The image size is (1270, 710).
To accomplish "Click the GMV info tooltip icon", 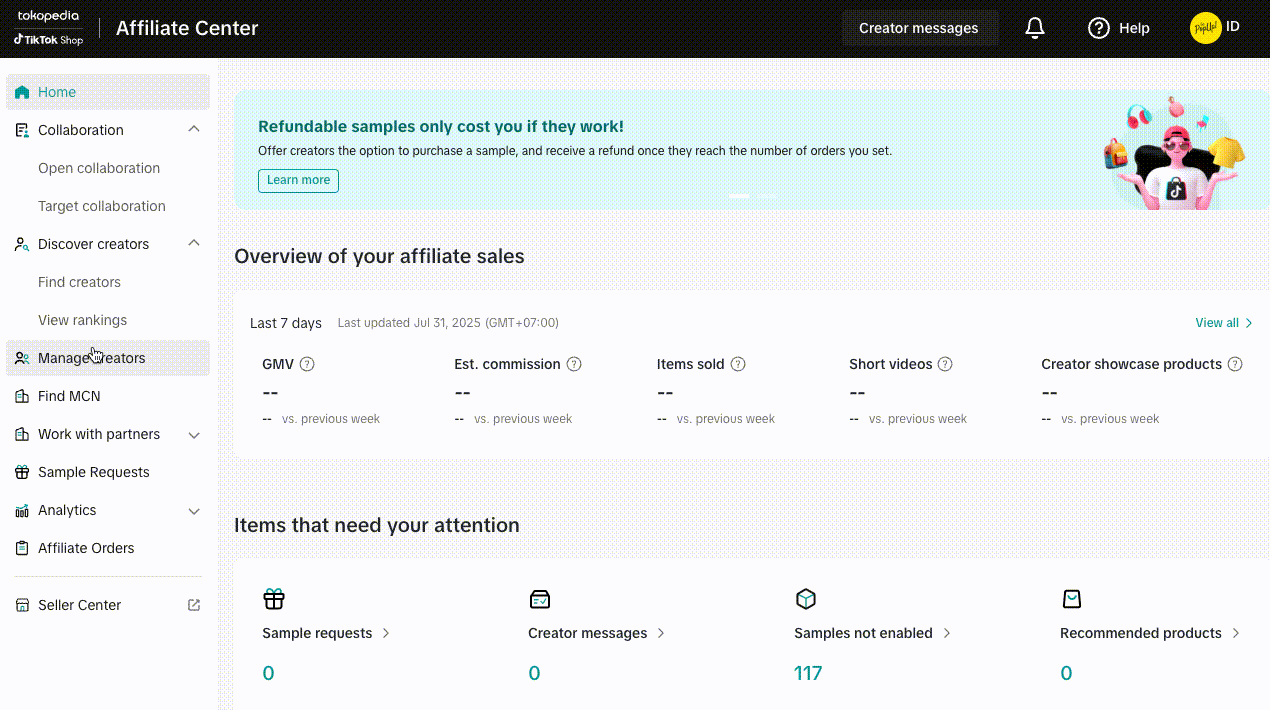I will [307, 364].
